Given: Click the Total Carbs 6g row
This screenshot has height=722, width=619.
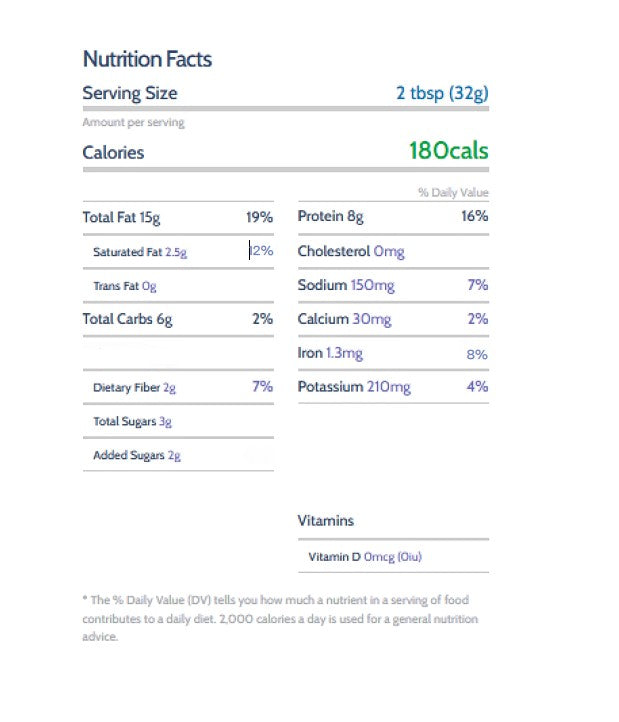Looking at the screenshot, I should (x=178, y=319).
